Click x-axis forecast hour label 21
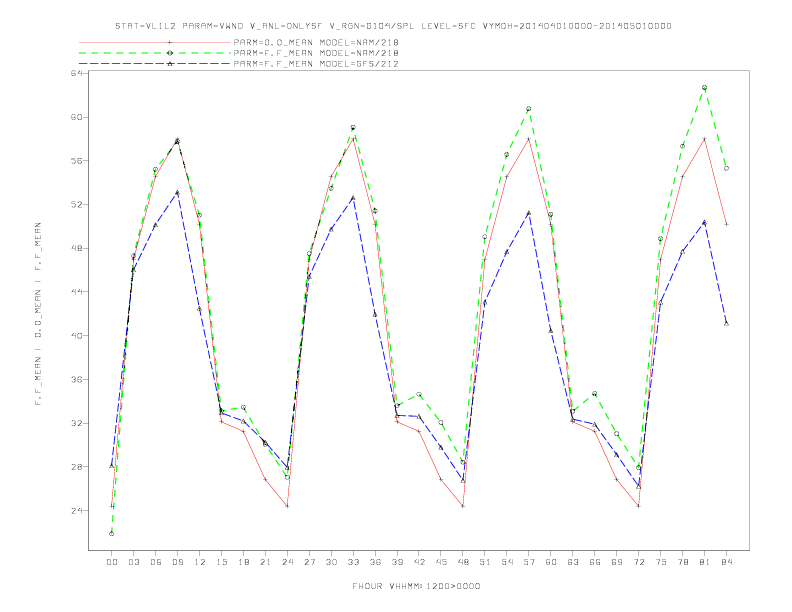Screen dimensions: 792x612 coord(265,562)
